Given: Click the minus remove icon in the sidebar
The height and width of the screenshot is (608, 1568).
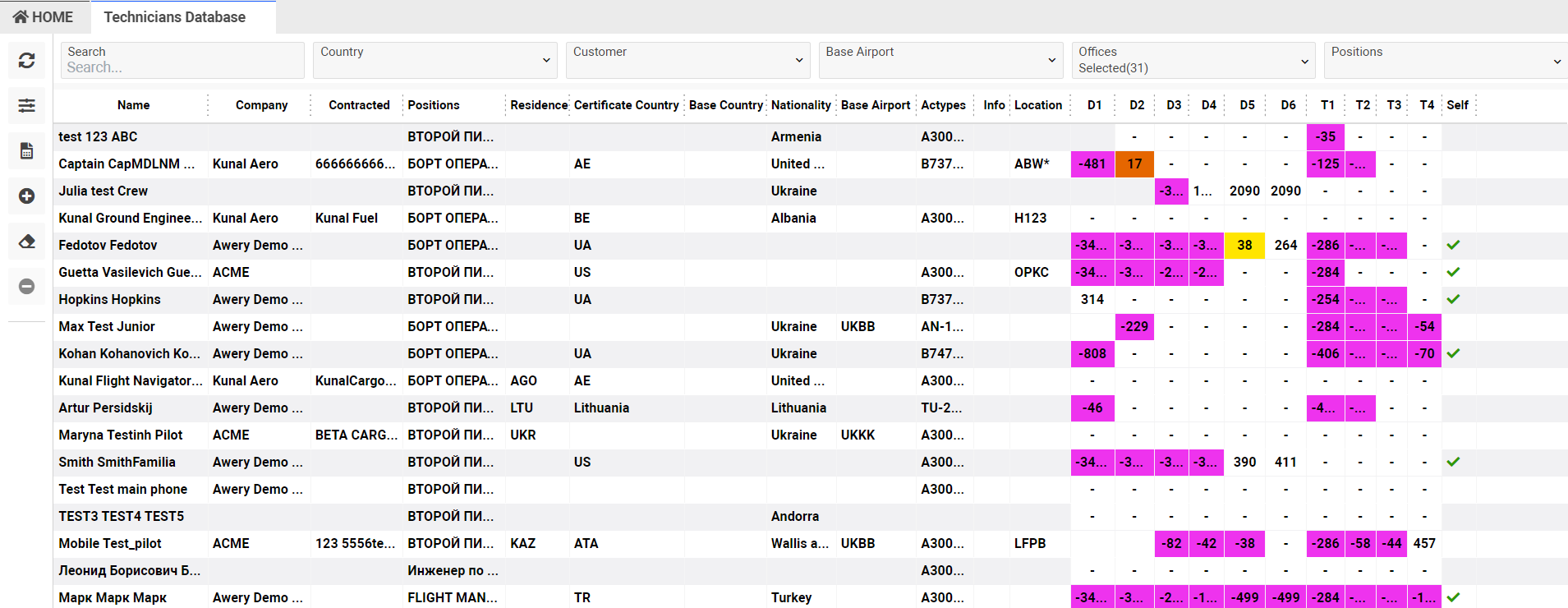Looking at the screenshot, I should 27,286.
